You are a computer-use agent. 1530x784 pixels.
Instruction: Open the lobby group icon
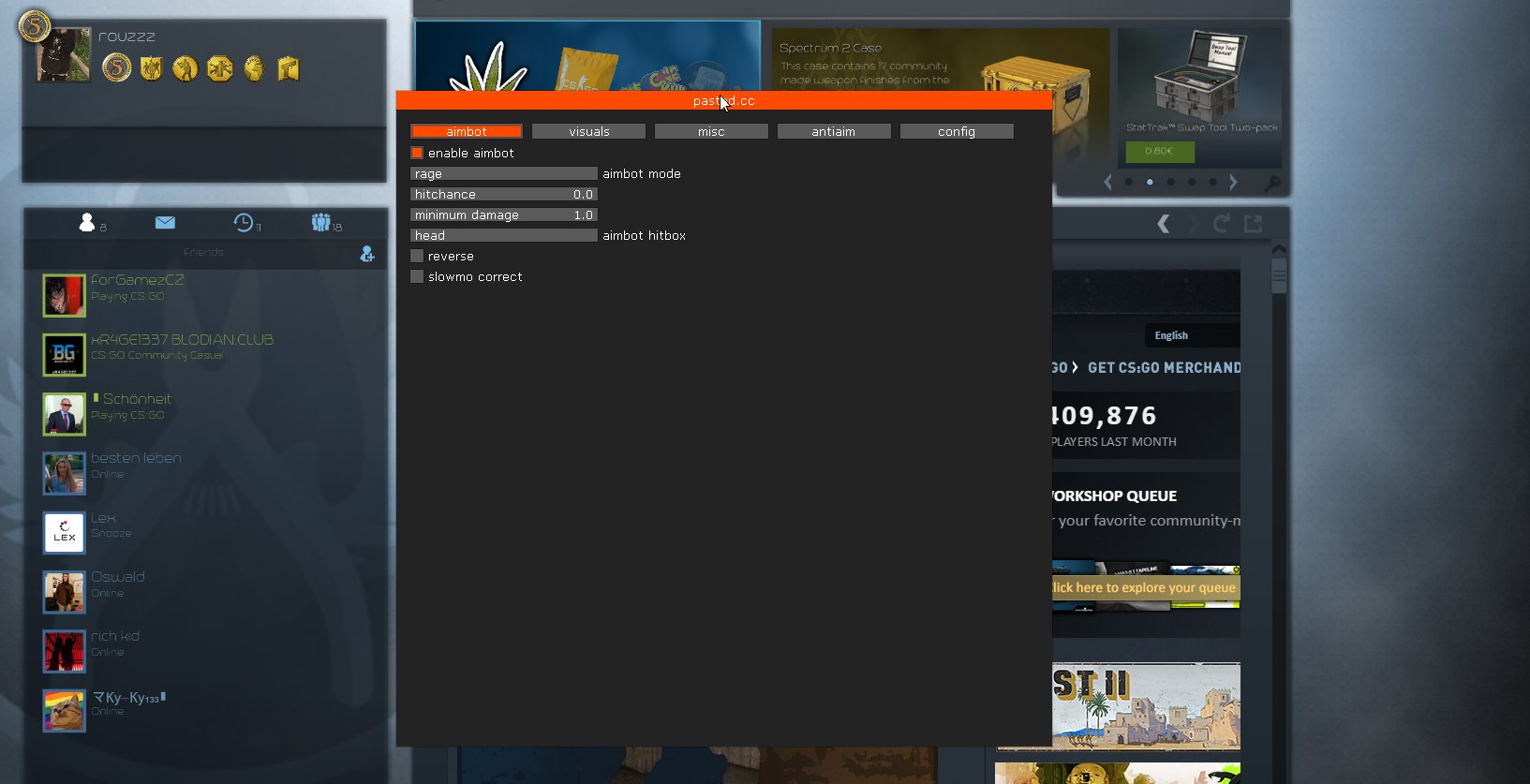tap(321, 222)
